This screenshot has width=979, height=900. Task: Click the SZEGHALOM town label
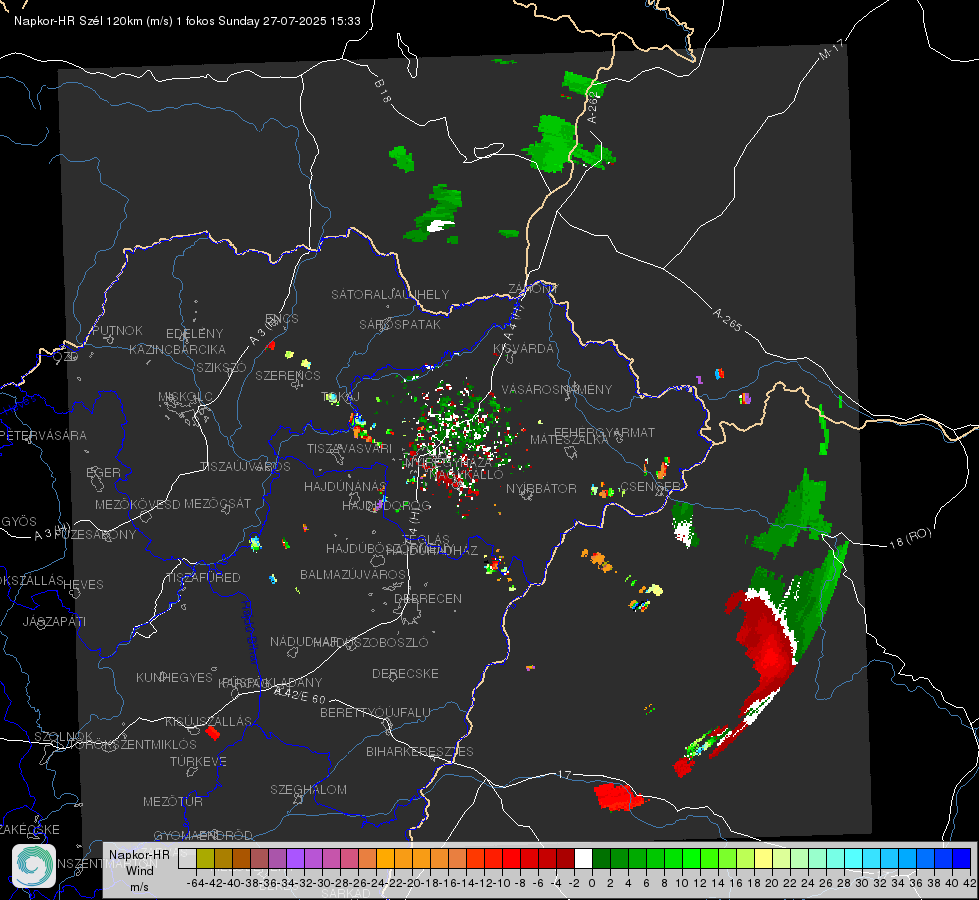pyautogui.click(x=308, y=789)
